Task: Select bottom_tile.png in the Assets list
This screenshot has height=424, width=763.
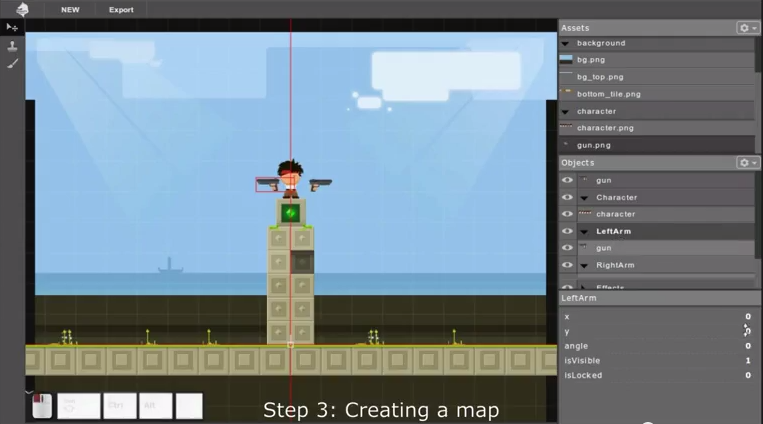Action: point(608,94)
